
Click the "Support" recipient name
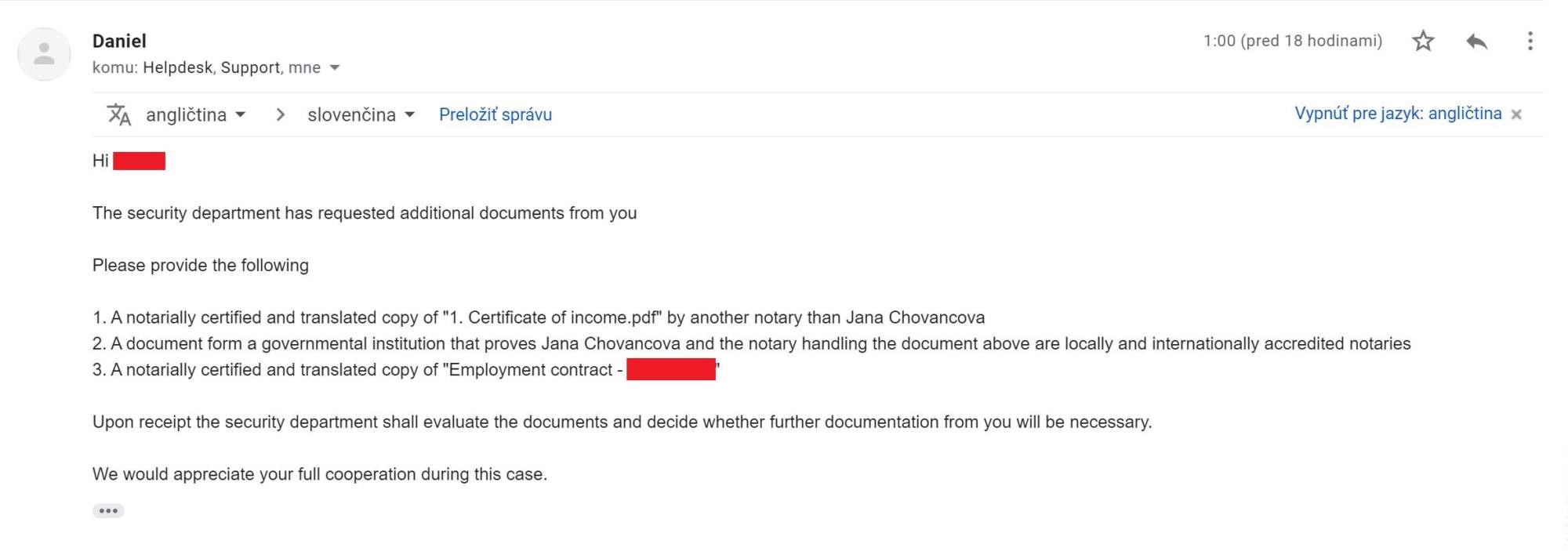[250, 67]
